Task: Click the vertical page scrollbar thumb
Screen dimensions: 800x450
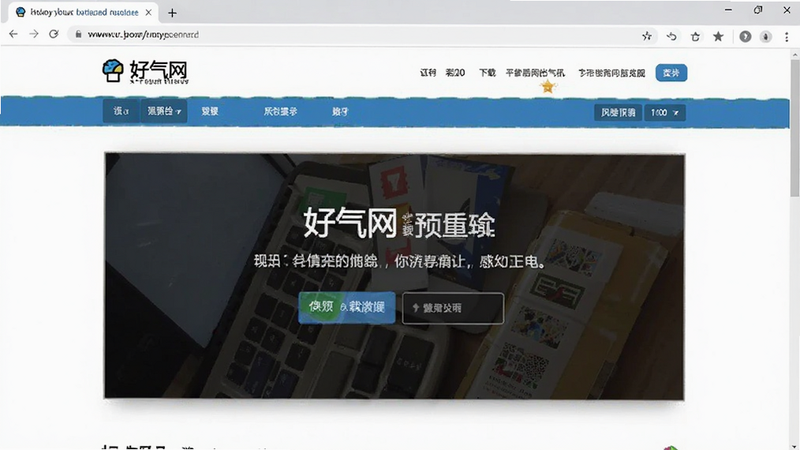Action: pos(794,128)
